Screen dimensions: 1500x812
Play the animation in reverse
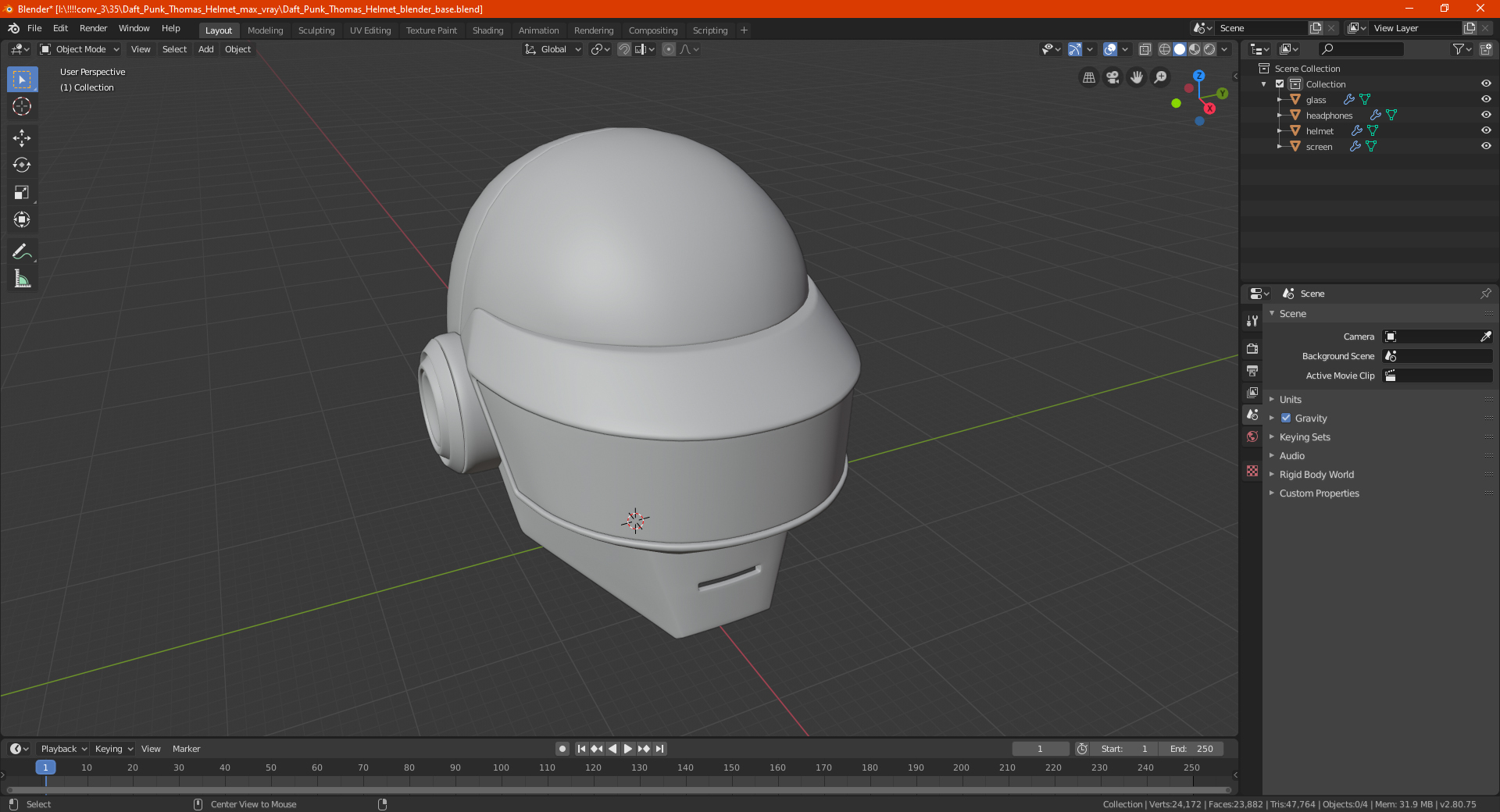coord(612,749)
